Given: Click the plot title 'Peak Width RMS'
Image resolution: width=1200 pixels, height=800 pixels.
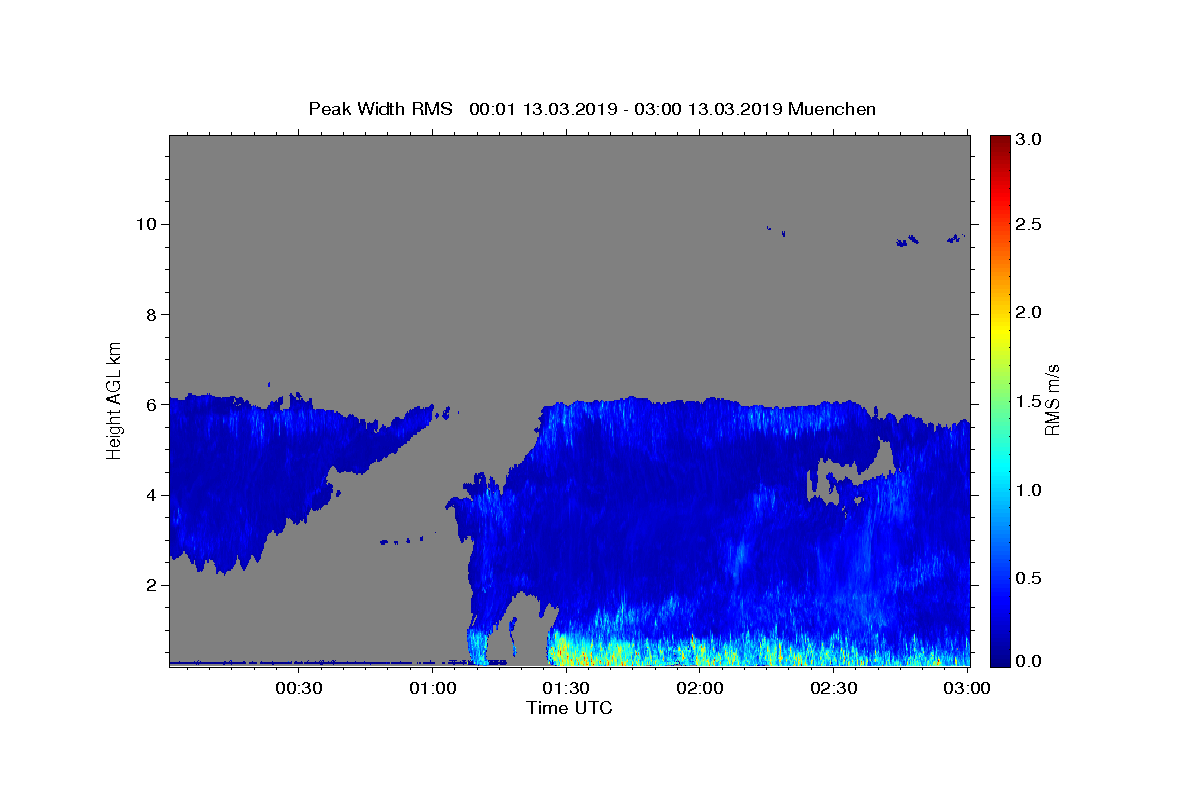Looking at the screenshot, I should 380,109.
